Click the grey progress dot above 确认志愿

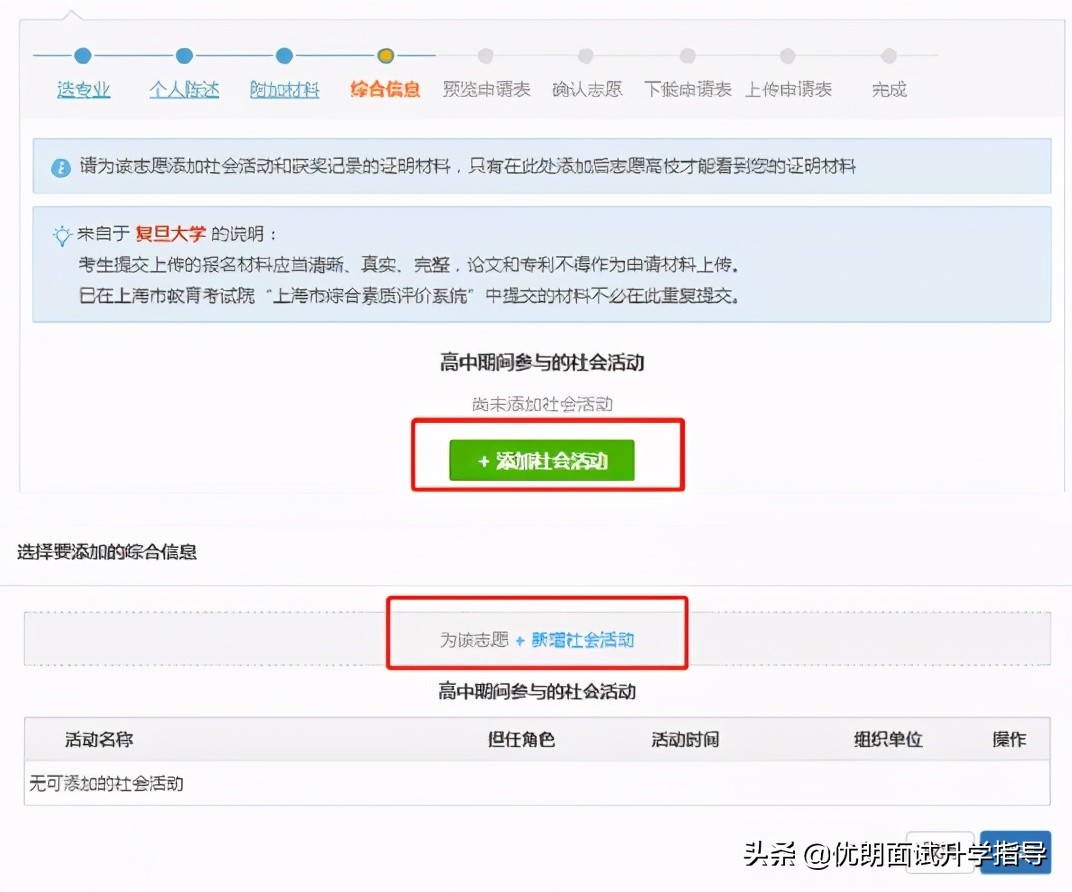[586, 55]
